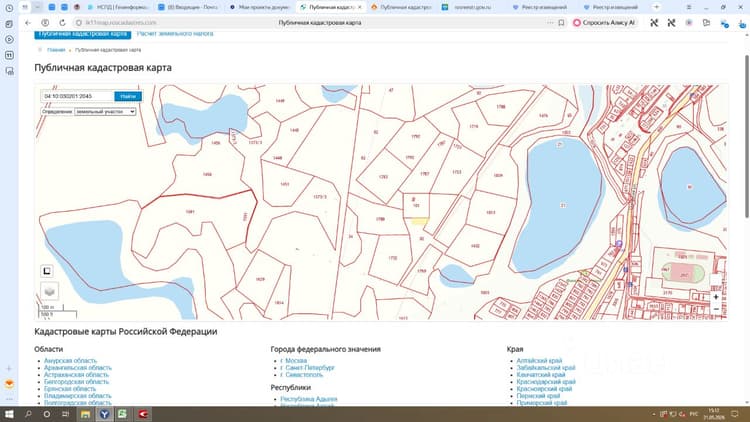Screen dimensions: 750x422
Task: Add a sidebar item with plus icon
Action: coord(9,368)
